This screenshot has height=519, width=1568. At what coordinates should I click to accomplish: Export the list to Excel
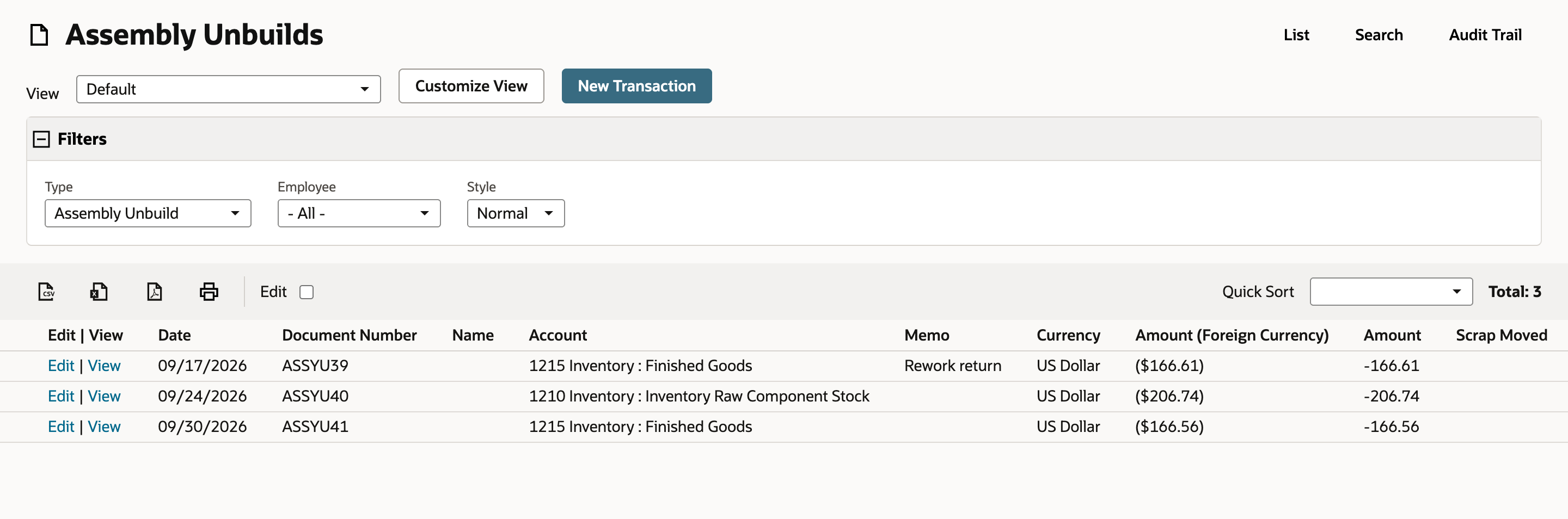point(99,292)
